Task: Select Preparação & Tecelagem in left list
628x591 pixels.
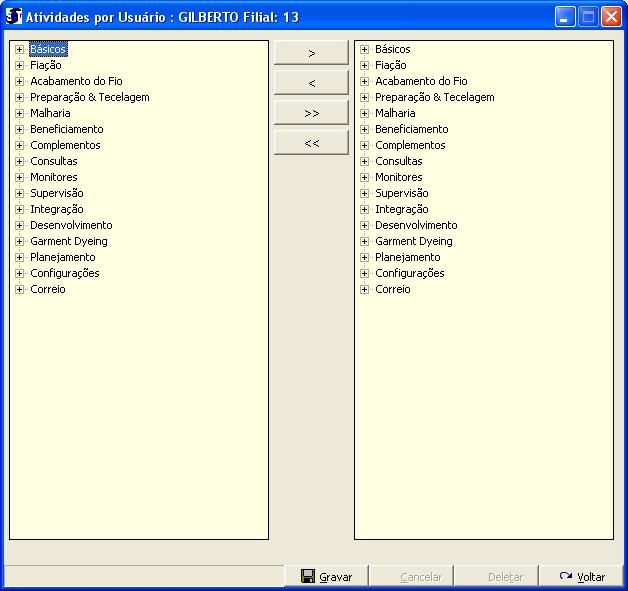Action: pyautogui.click(x=89, y=97)
